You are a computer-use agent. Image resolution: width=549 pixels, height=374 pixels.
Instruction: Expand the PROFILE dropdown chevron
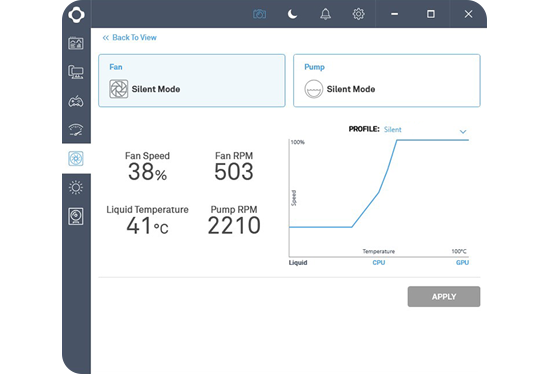click(x=463, y=131)
